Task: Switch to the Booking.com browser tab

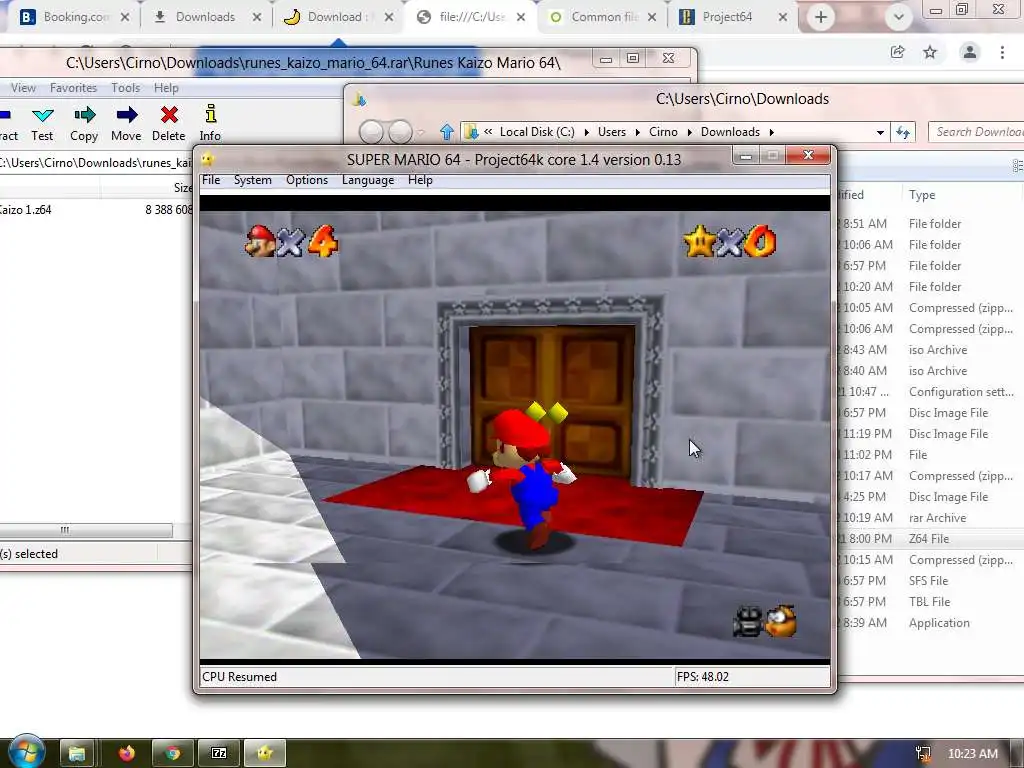Action: (70, 17)
